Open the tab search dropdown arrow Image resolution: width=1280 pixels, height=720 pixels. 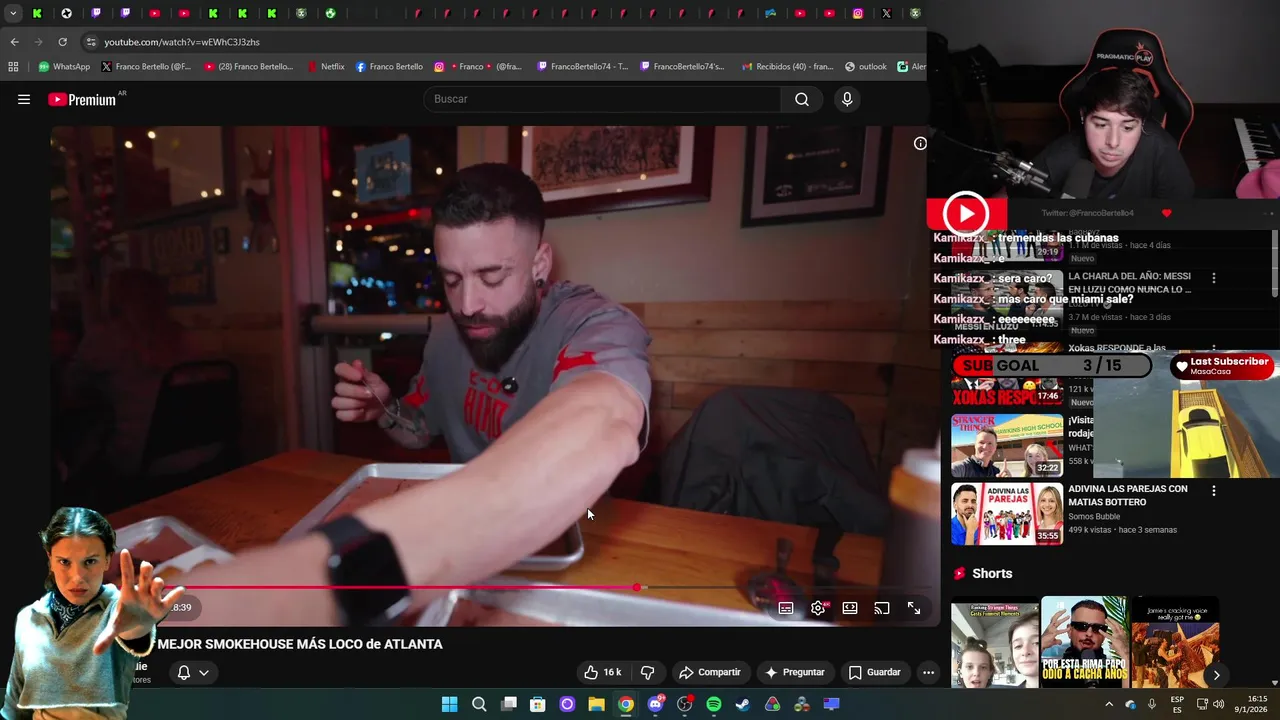pos(13,13)
